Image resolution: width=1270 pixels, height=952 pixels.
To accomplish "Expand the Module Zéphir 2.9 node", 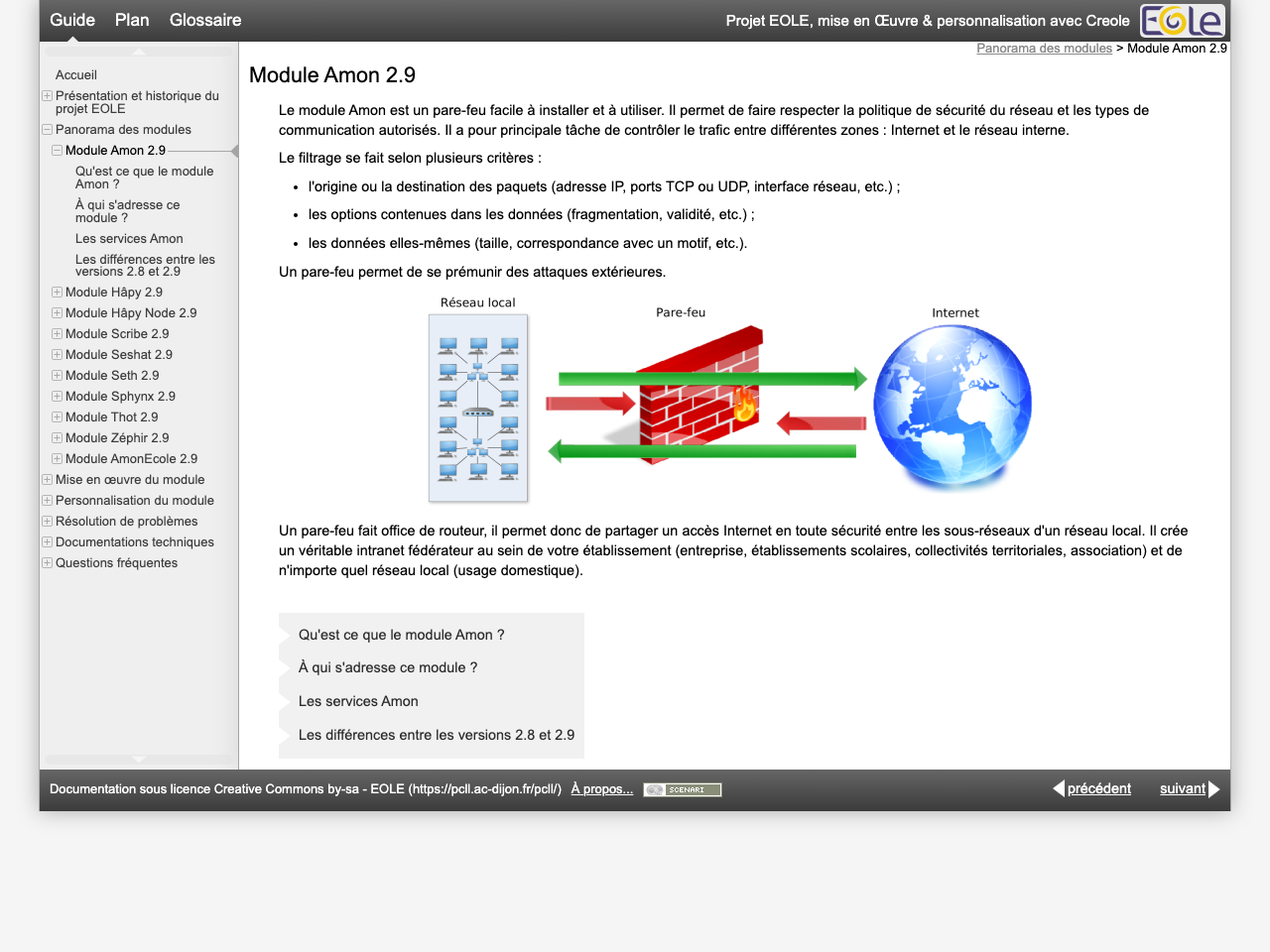I will (58, 438).
